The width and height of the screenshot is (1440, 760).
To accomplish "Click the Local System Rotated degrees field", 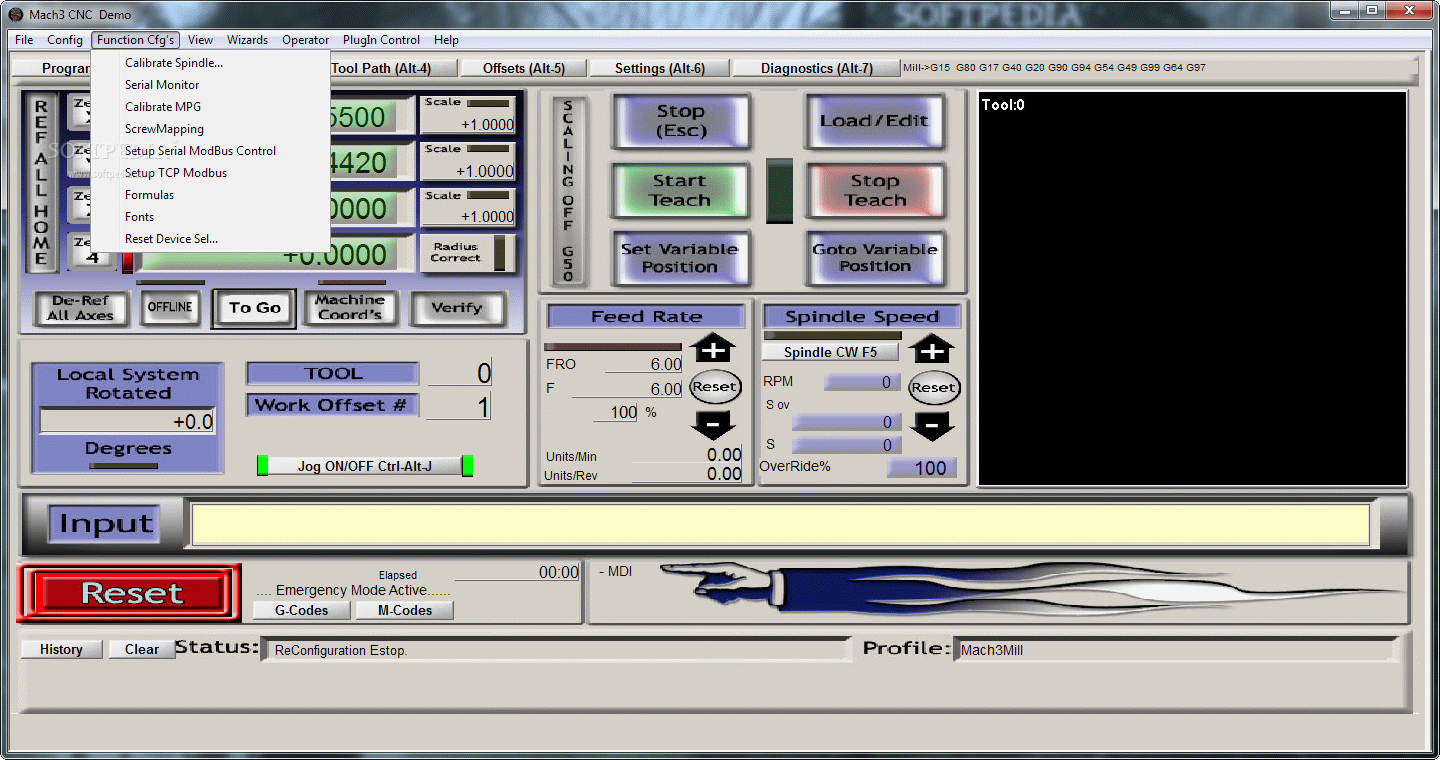I will tap(127, 422).
